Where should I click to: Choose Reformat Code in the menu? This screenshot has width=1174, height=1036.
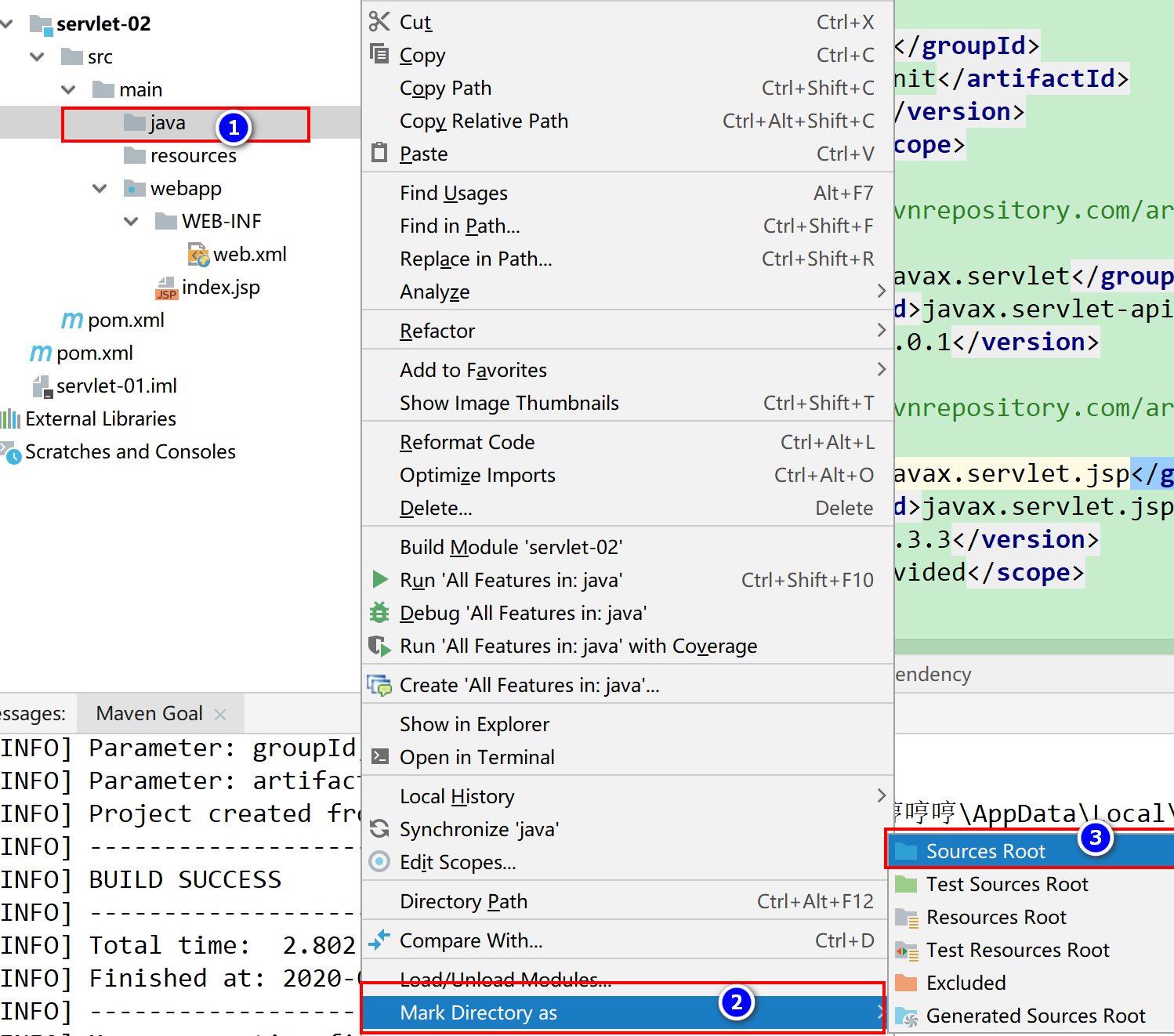click(627, 442)
